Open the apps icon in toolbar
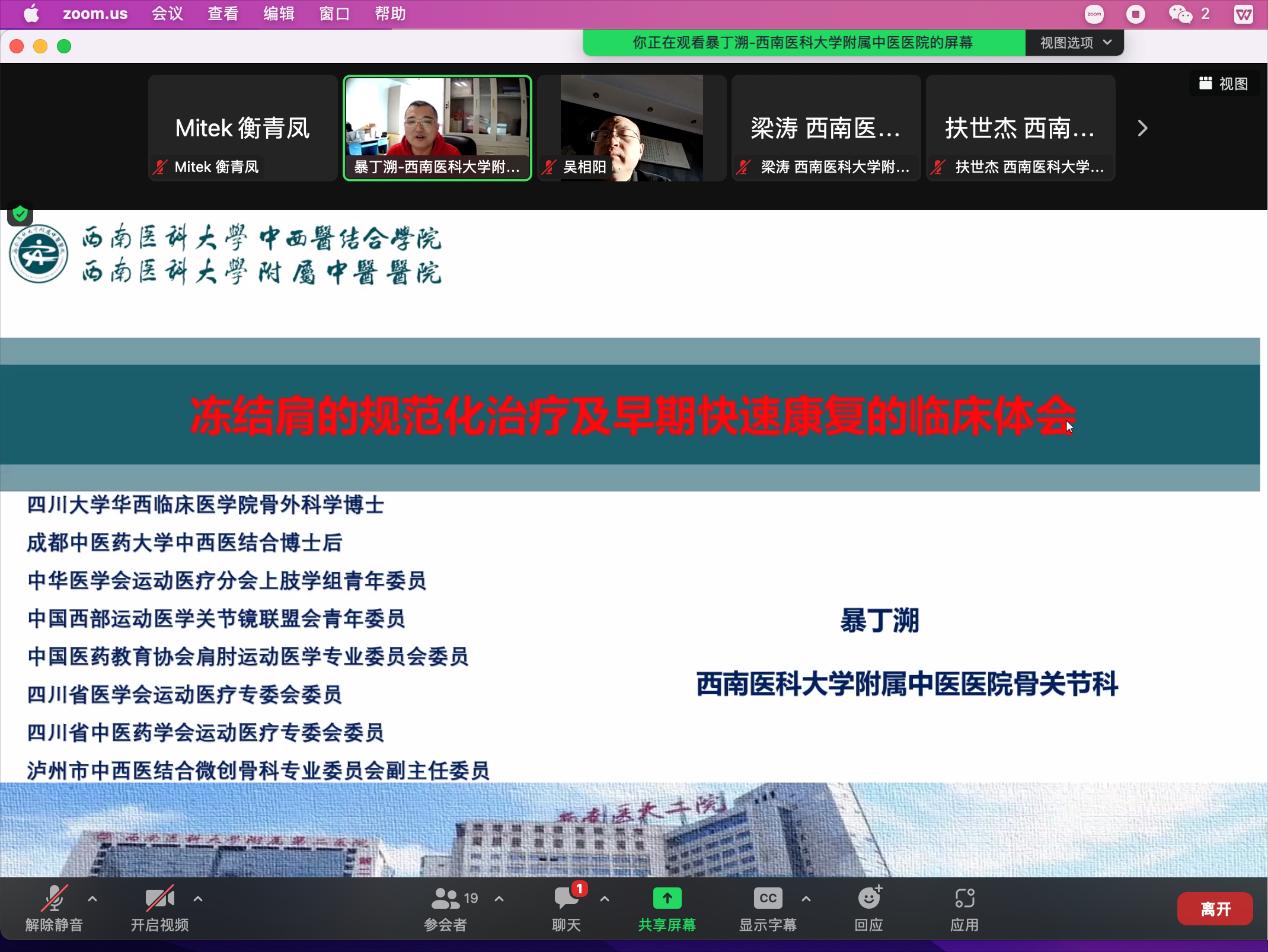Image resolution: width=1268 pixels, height=952 pixels. coord(964,899)
